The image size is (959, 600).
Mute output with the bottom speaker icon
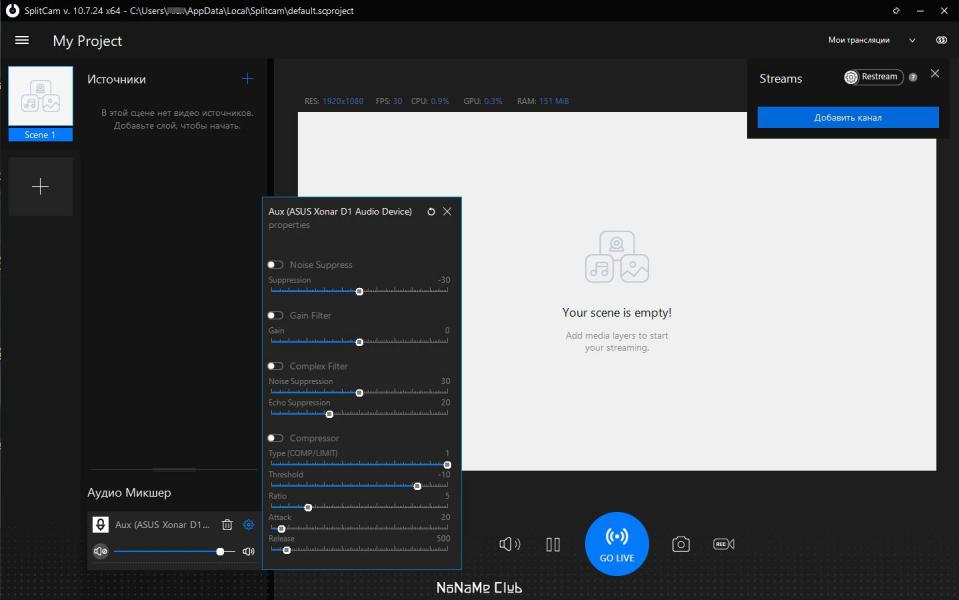[x=509, y=544]
